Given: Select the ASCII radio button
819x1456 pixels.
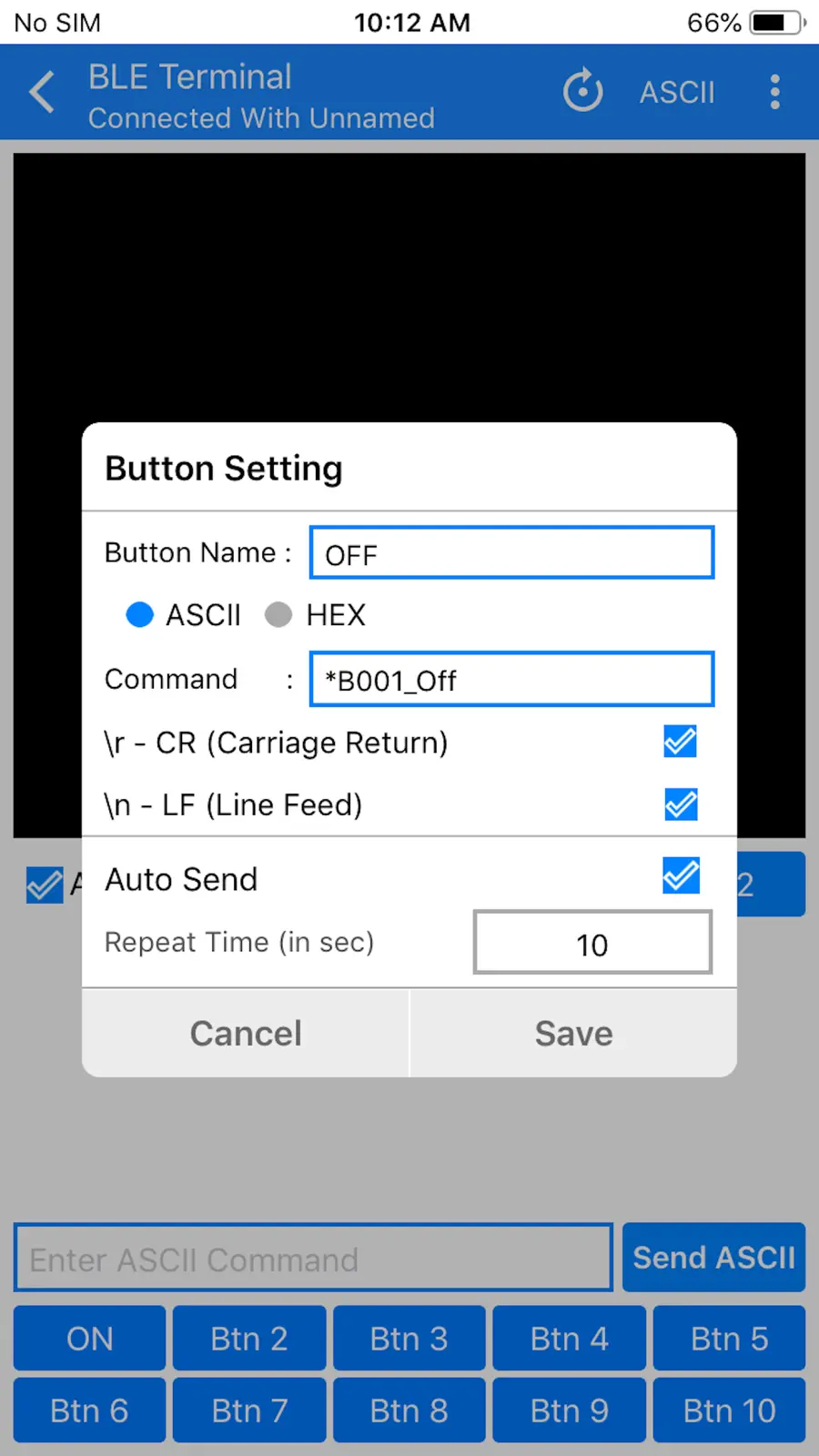Looking at the screenshot, I should tap(139, 615).
